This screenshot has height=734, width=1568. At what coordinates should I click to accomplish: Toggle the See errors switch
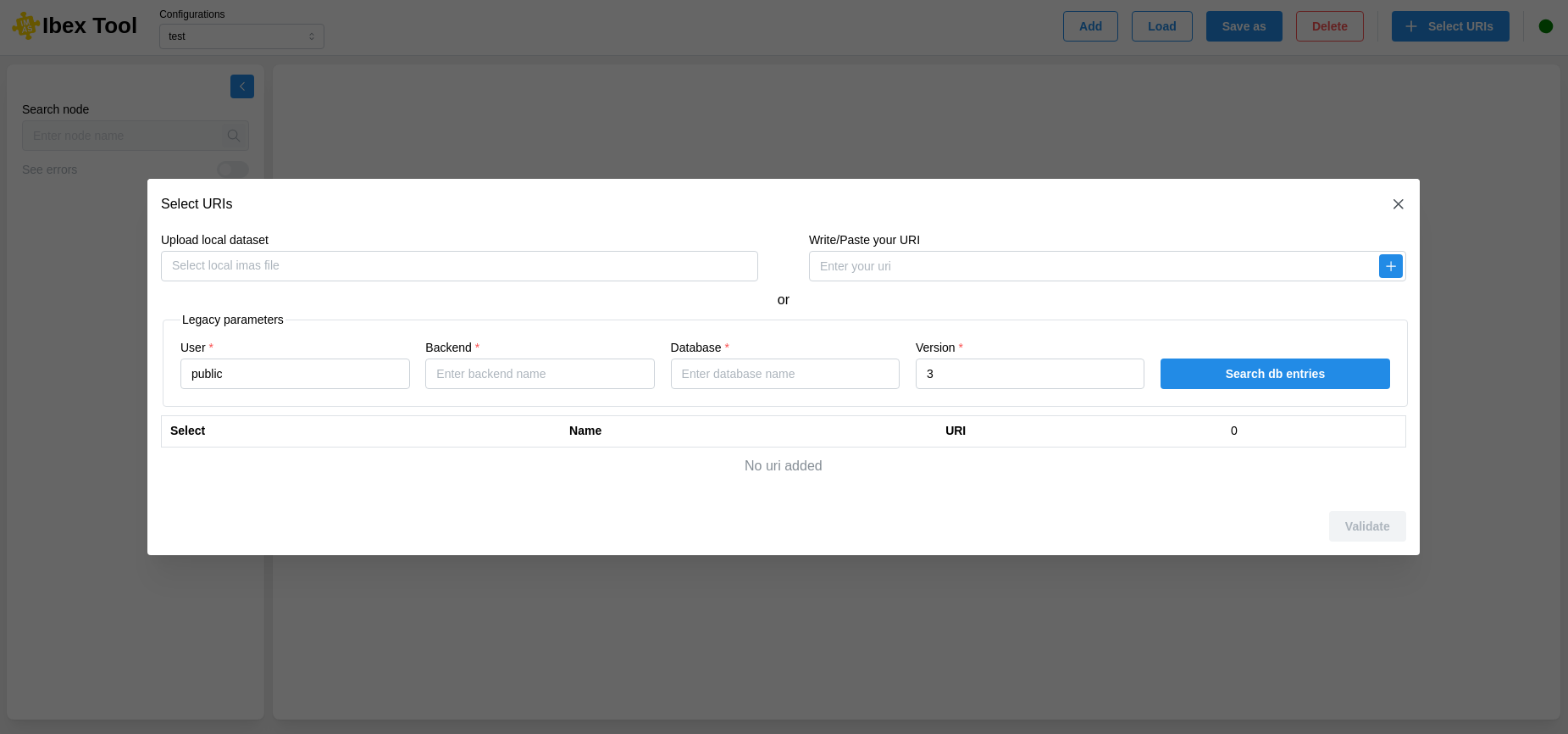coord(232,170)
